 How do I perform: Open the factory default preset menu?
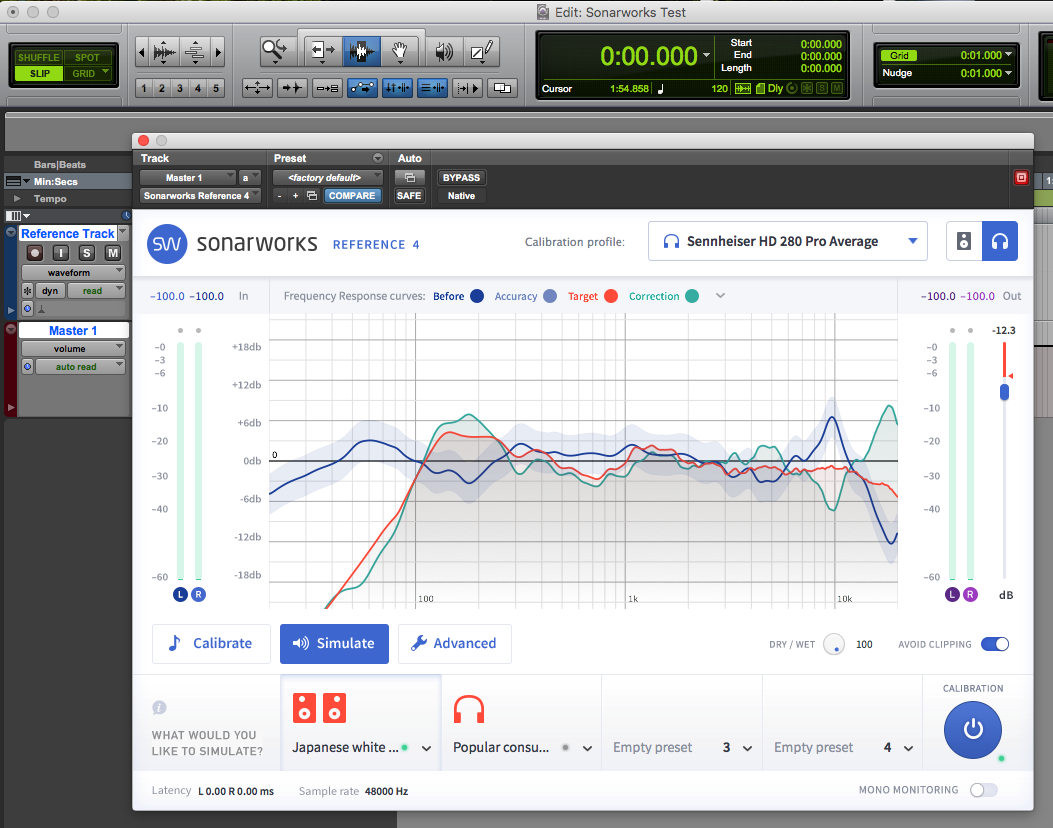327,177
